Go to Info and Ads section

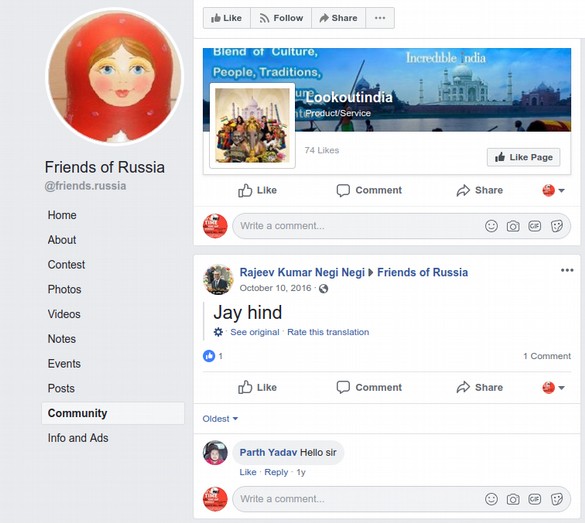(78, 438)
